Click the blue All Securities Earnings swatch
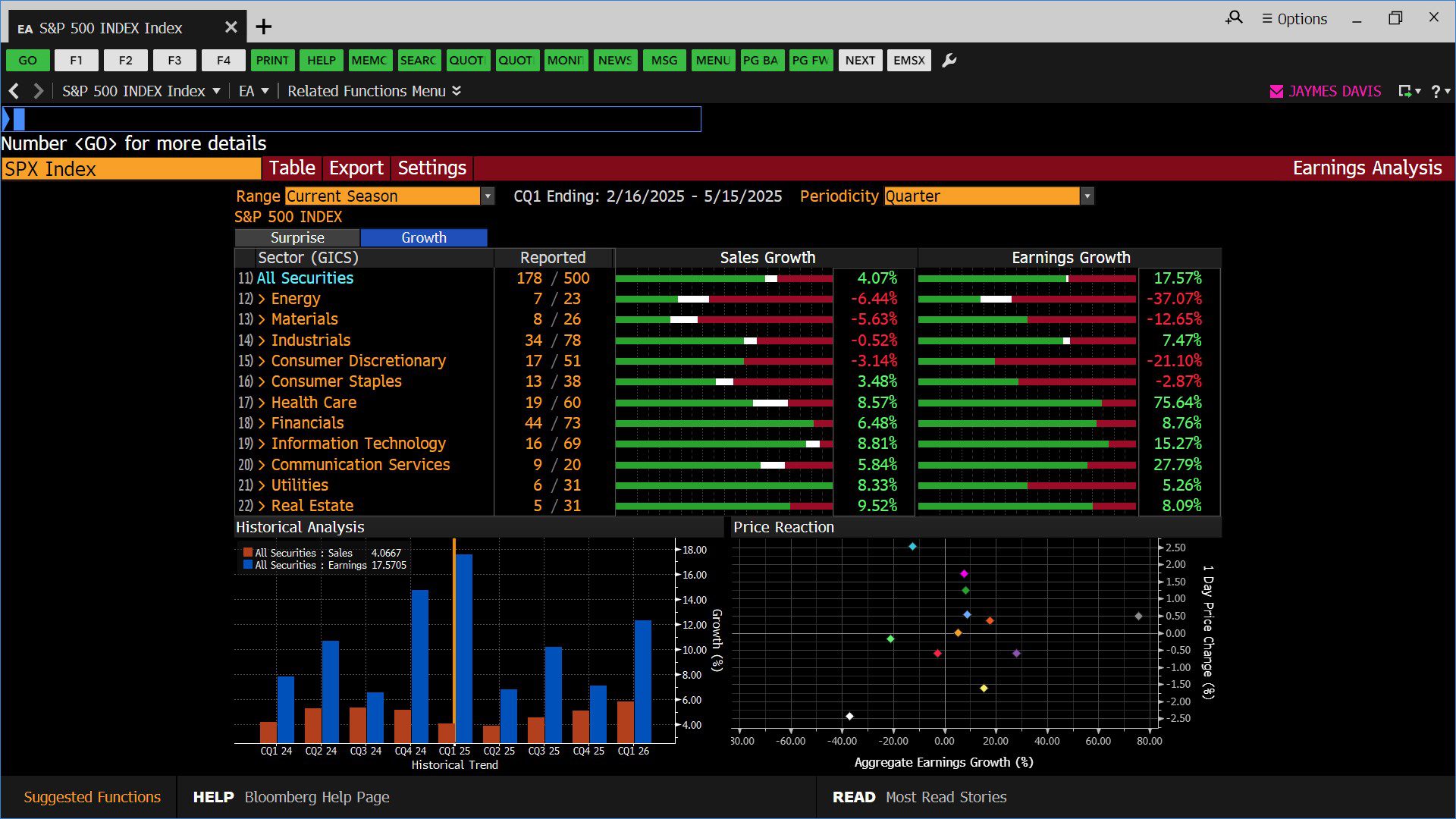 [x=248, y=565]
